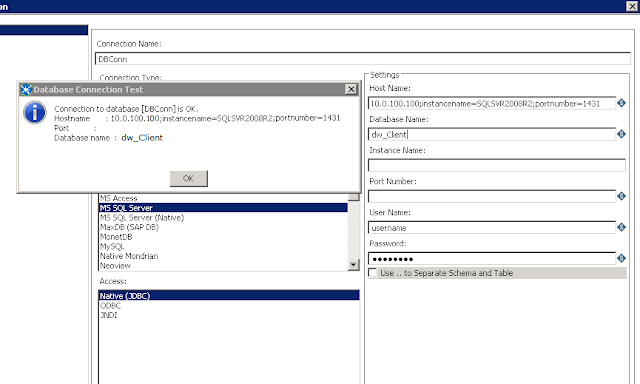This screenshot has height=384, width=640.
Task: Click the Database Name input field
Action: pyautogui.click(x=492, y=134)
